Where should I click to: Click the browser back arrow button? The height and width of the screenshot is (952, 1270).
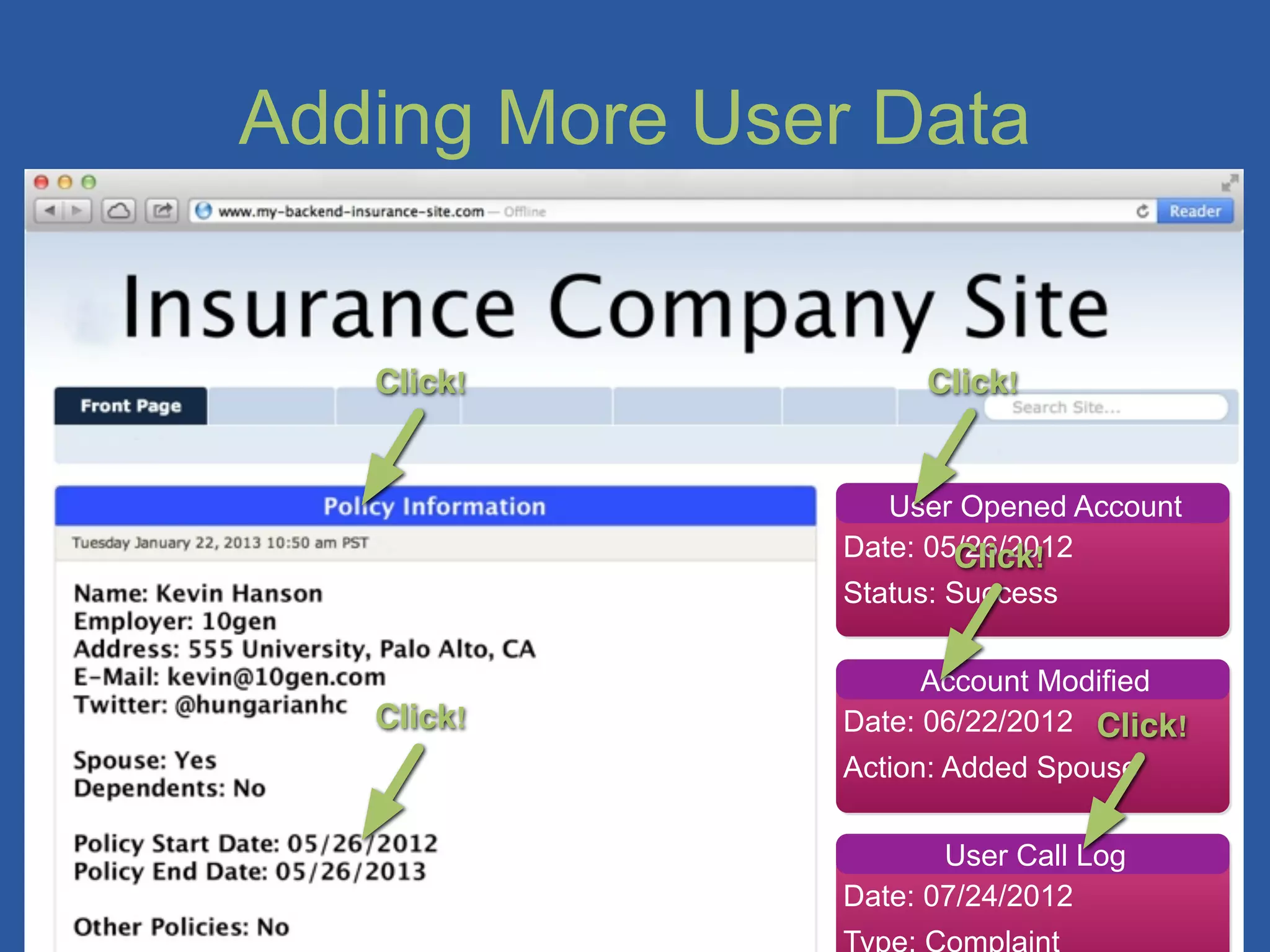[x=50, y=211]
